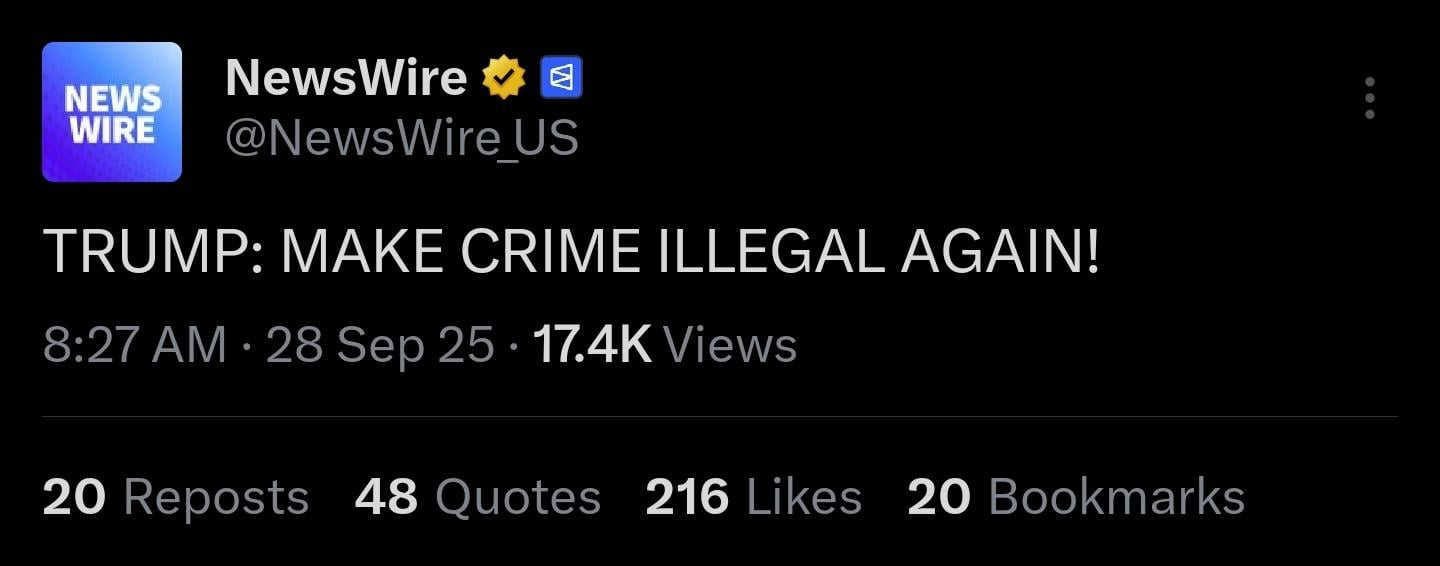Open the 48 Quotes list
This screenshot has height=566, width=1440.
tap(478, 497)
